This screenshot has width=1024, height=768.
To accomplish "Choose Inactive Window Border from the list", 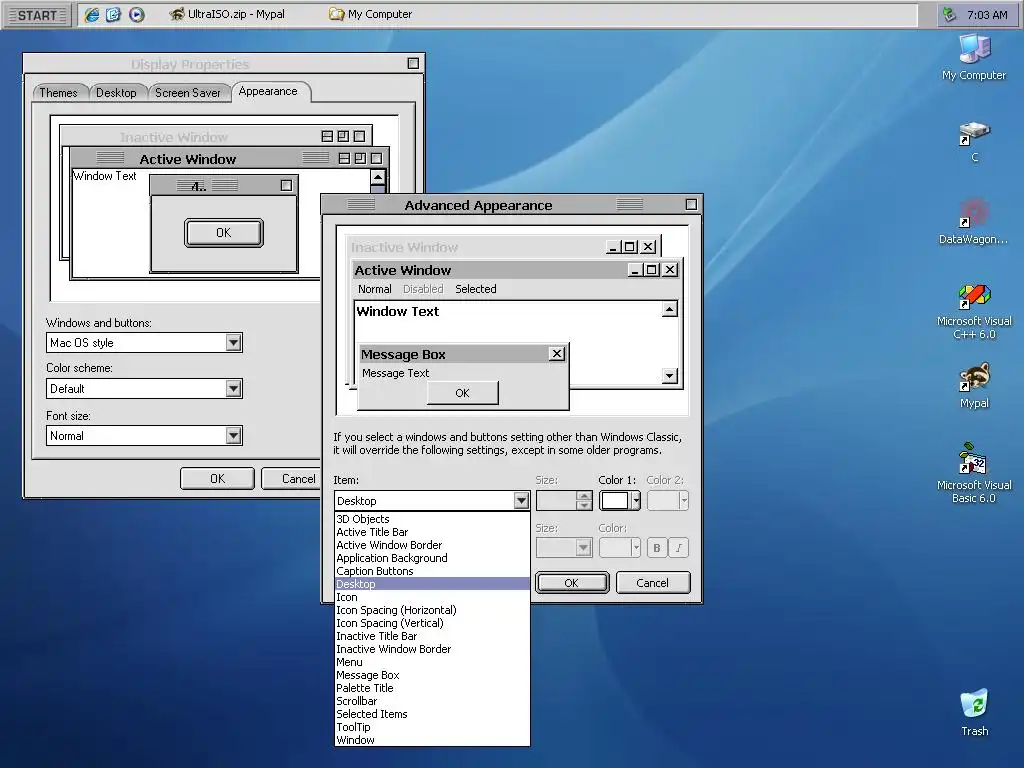I will [432, 649].
